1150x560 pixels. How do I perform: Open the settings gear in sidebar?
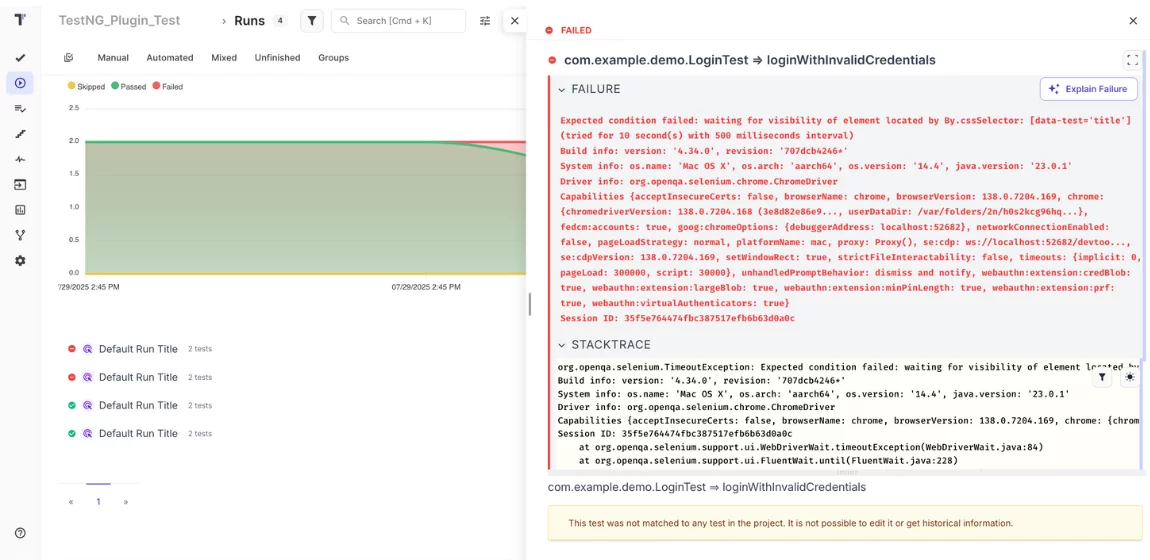pos(20,261)
